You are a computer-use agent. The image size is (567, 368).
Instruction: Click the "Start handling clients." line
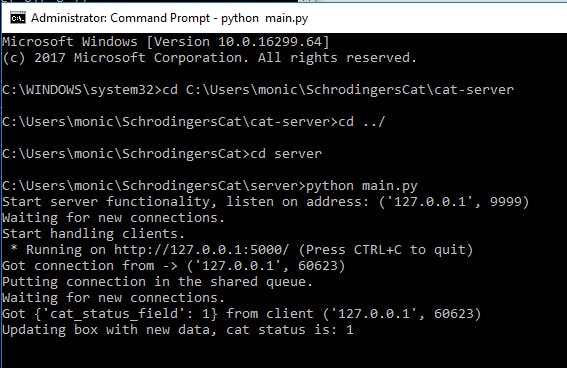pos(94,234)
